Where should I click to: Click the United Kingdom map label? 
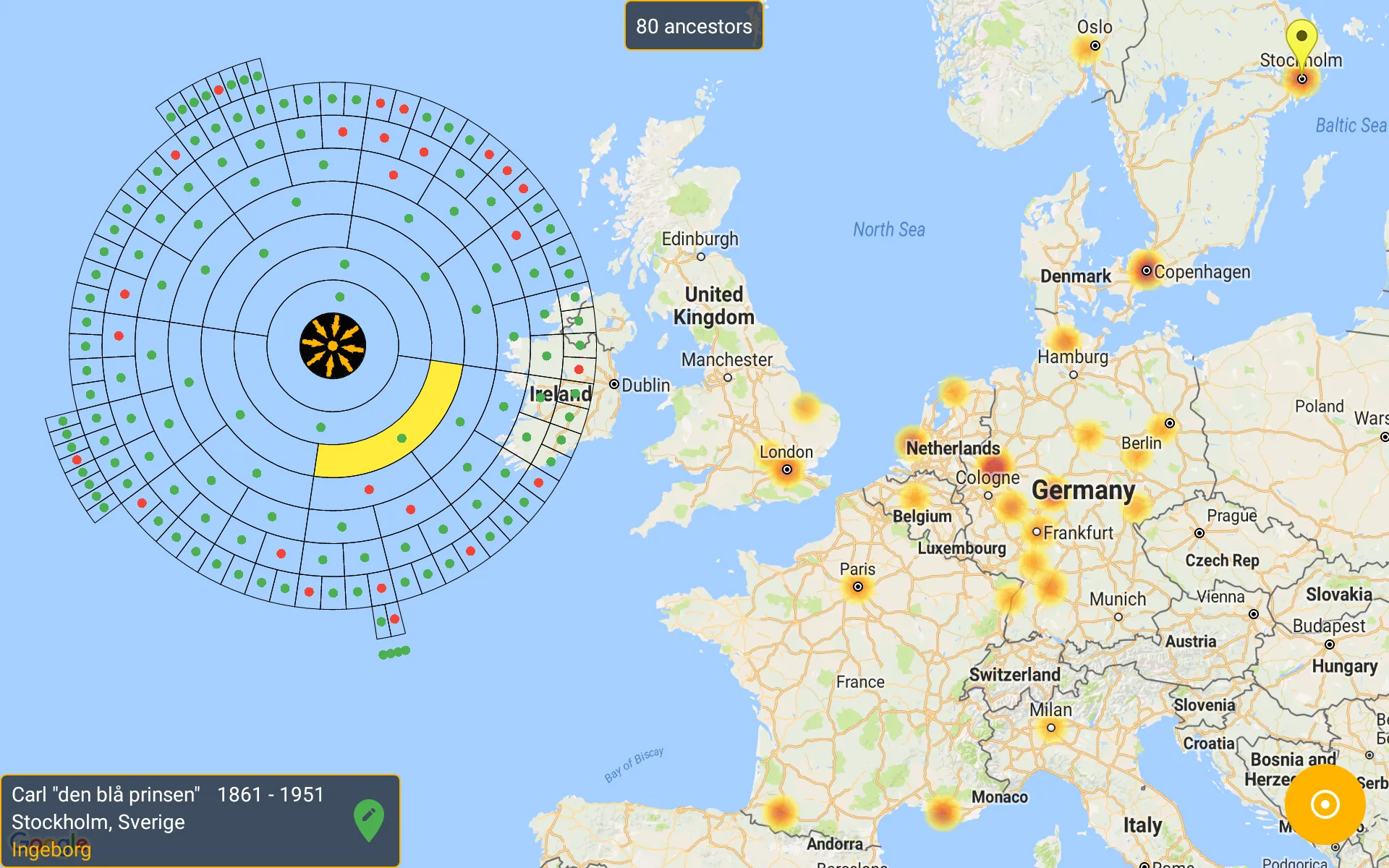tap(714, 305)
